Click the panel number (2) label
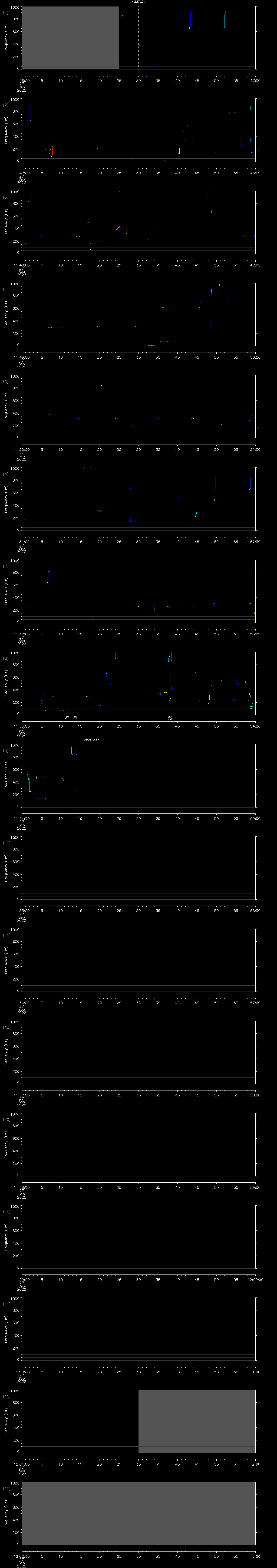 (5, 105)
